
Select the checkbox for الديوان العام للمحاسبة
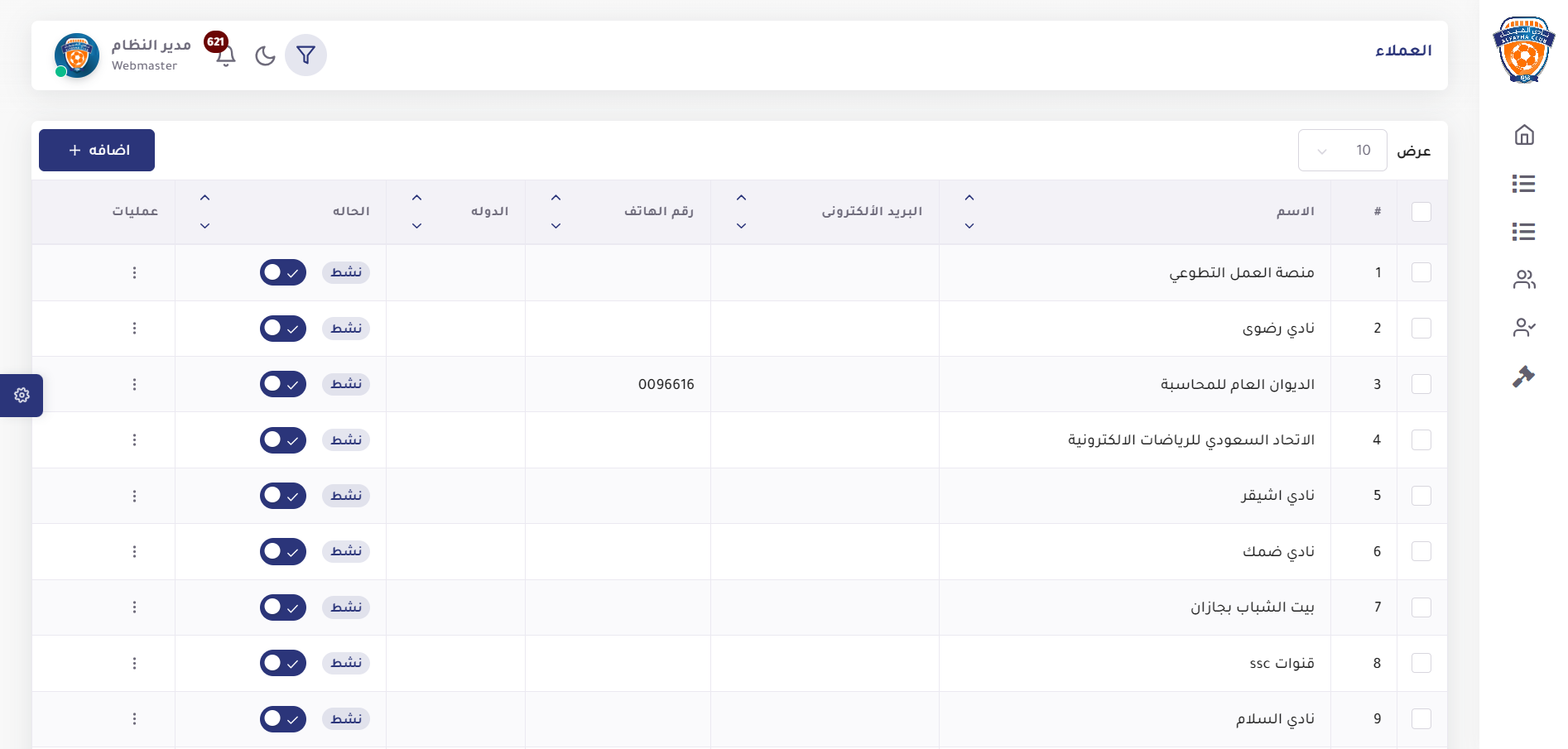click(1421, 384)
